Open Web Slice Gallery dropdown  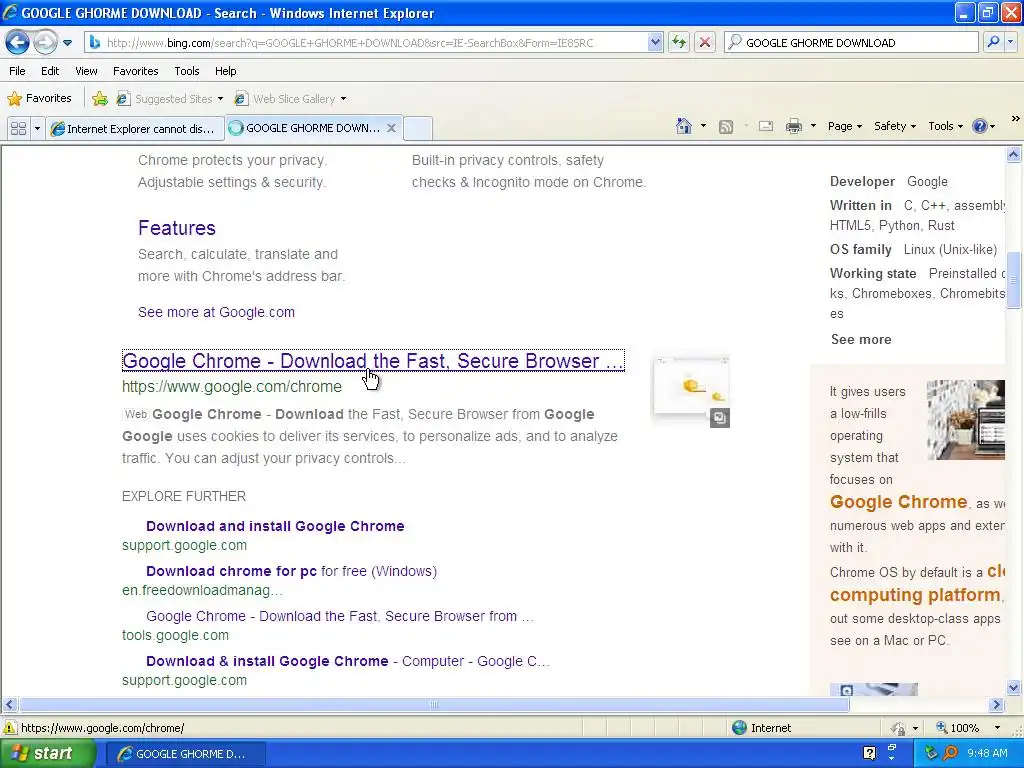coord(291,99)
